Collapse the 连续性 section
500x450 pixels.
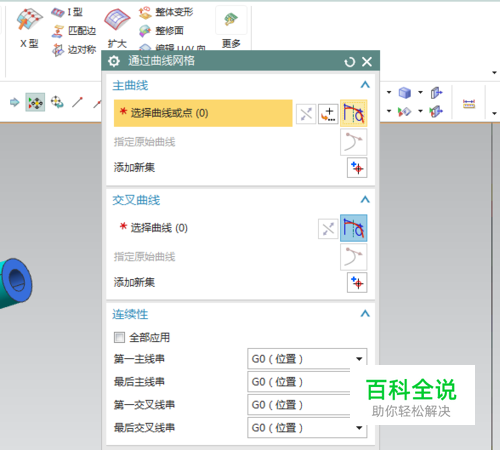[x=365, y=314]
